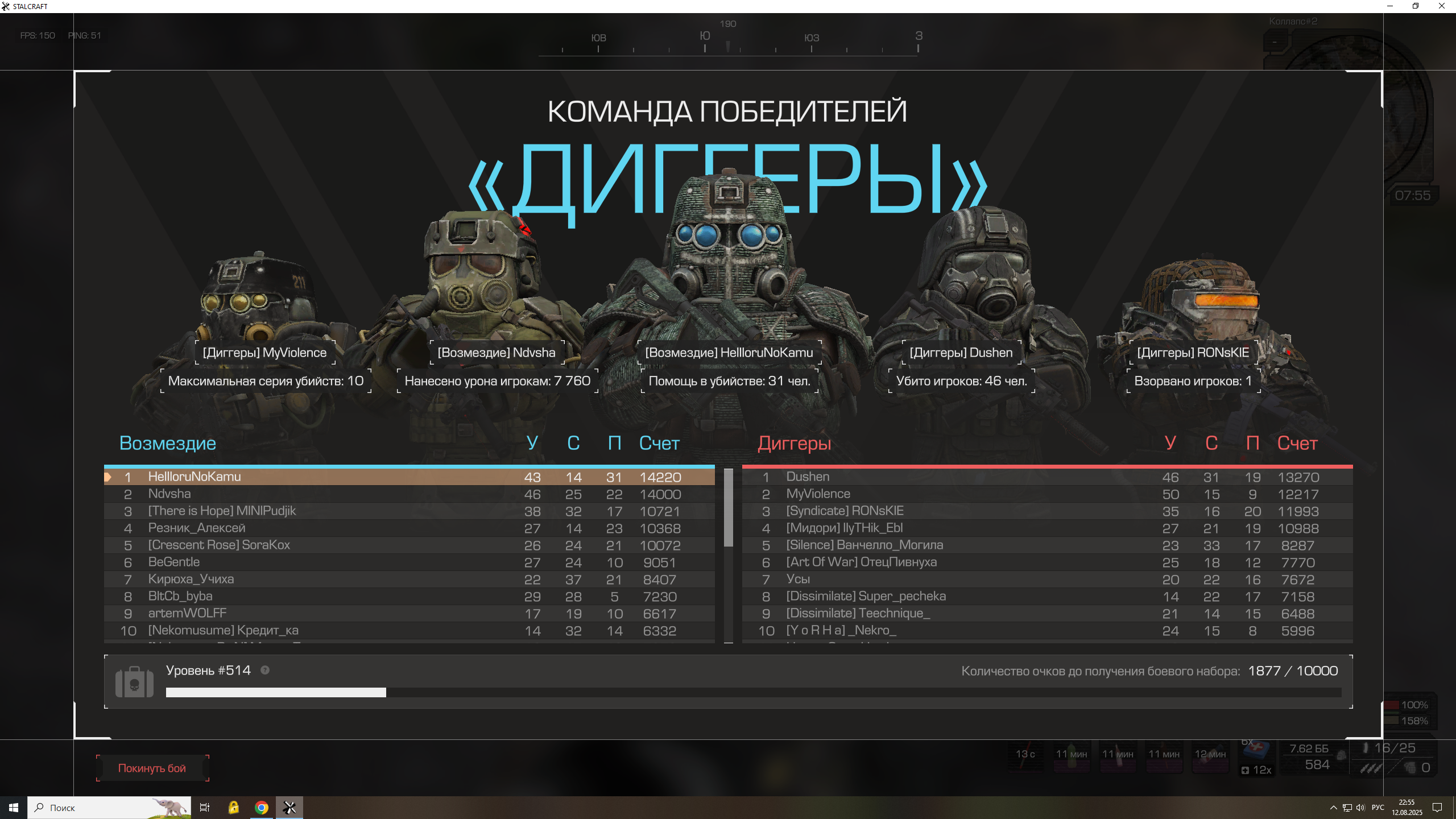This screenshot has width=1456, height=819.
Task: Select the Ndvsha row in Возмездие table
Action: pyautogui.click(x=409, y=494)
